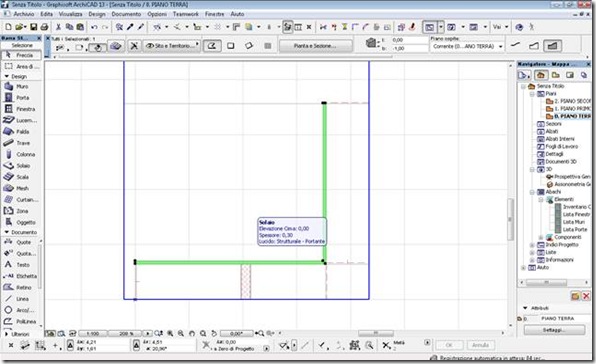
Task: Collapse the Attributi section in Navigator
Action: pos(525,308)
